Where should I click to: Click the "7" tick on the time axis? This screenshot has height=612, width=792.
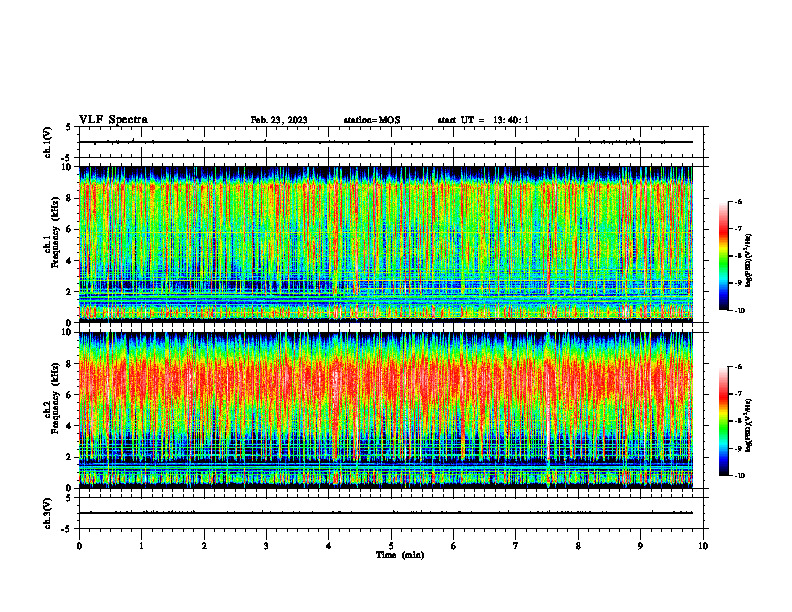point(516,546)
